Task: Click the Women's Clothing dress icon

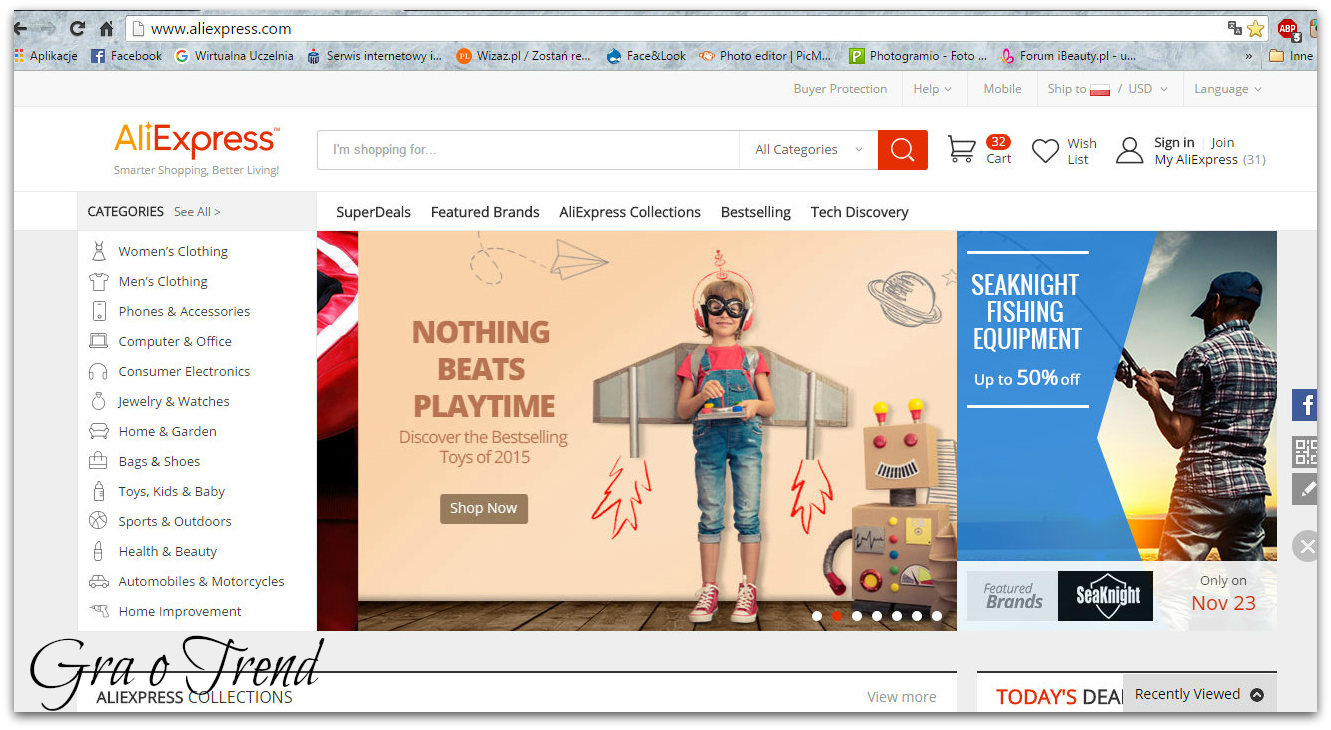Action: click(98, 251)
